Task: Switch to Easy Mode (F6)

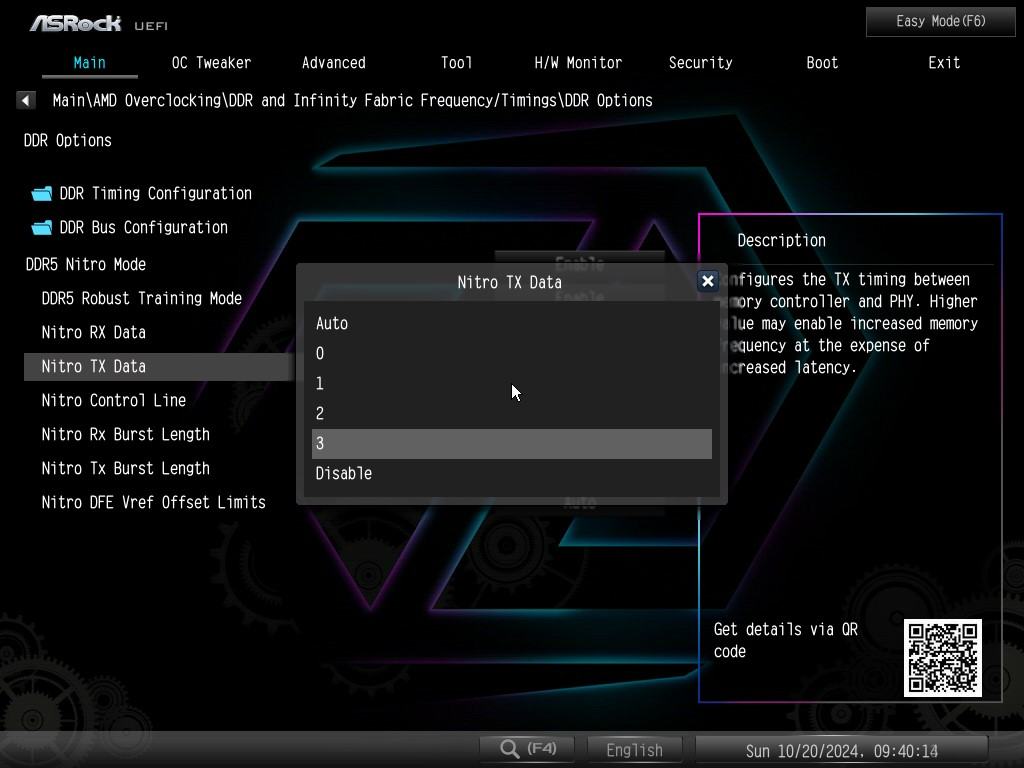Action: click(940, 22)
